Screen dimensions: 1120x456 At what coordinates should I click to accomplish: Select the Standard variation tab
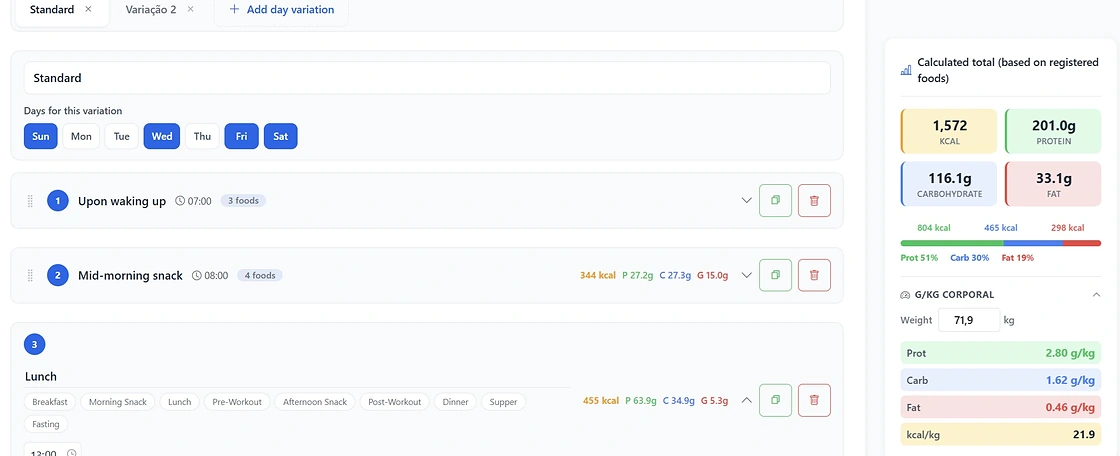pyautogui.click(x=51, y=9)
